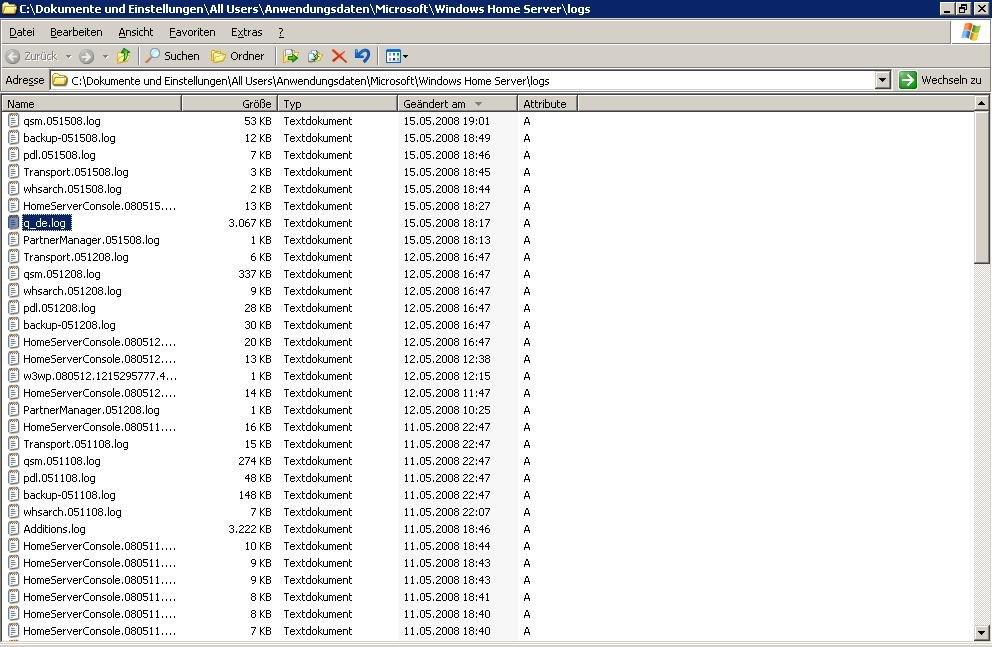Click the copy-to-folder toolbar icon
Viewport: 992px width, 647px height.
(x=314, y=56)
